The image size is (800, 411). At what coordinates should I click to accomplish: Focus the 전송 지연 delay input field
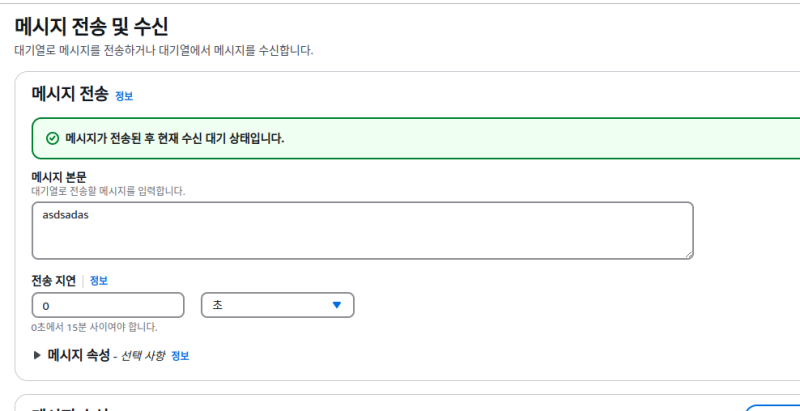point(108,305)
